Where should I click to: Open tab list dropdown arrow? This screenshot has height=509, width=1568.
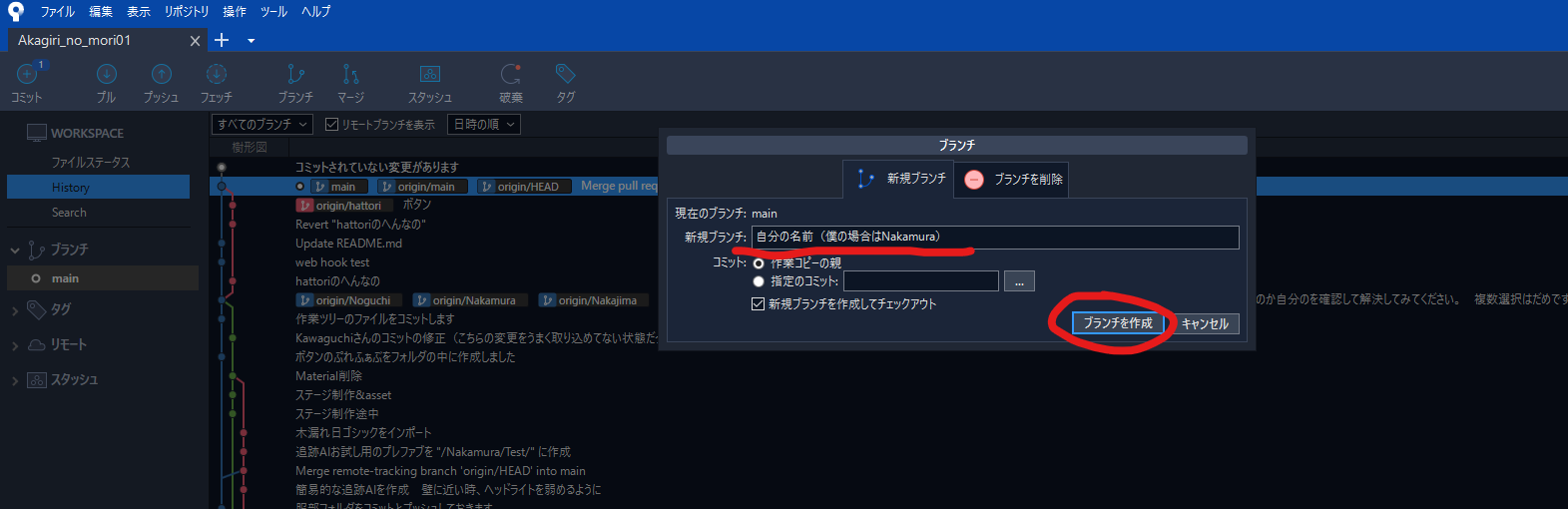[x=251, y=41]
